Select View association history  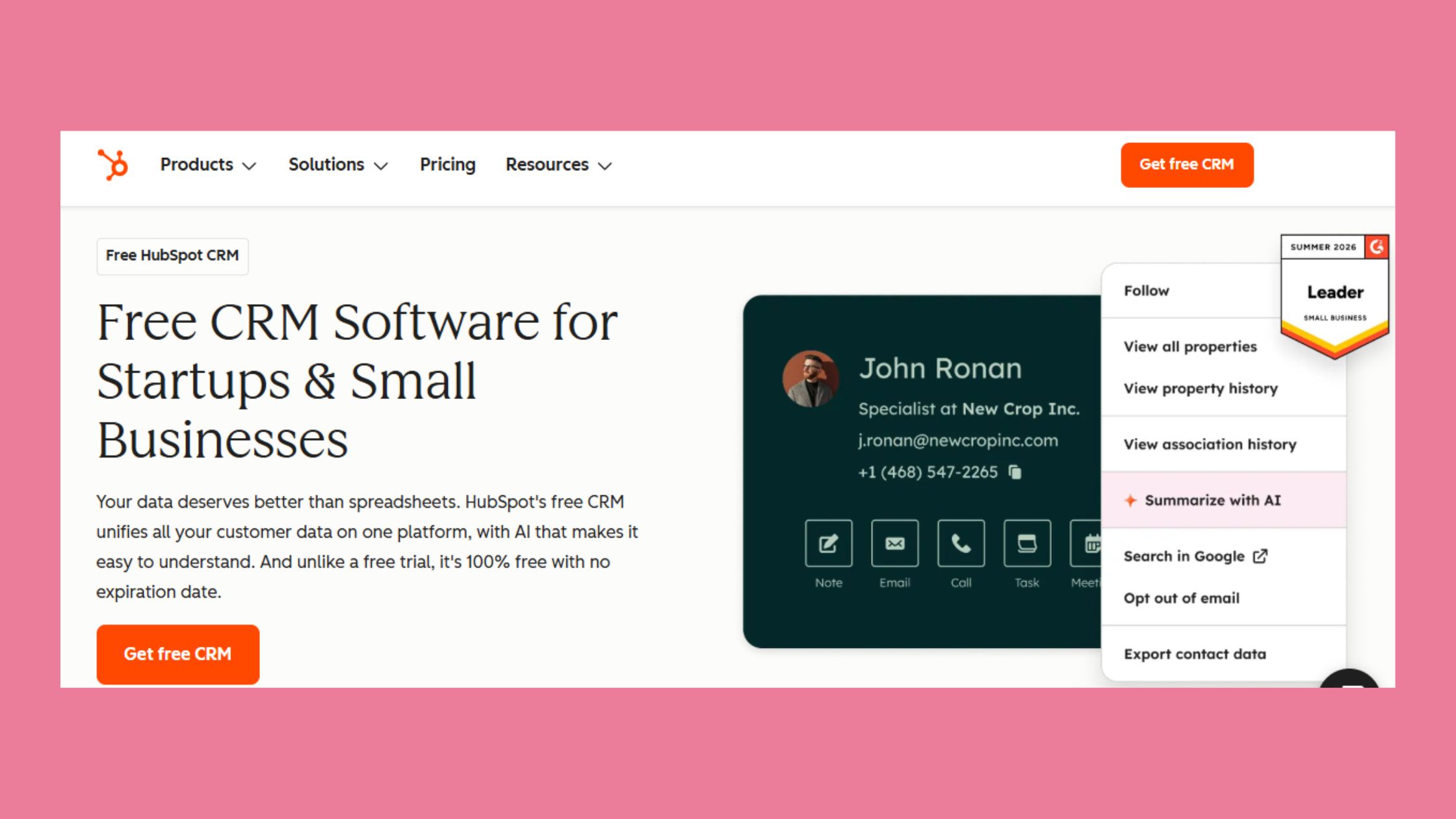pyautogui.click(x=1210, y=445)
